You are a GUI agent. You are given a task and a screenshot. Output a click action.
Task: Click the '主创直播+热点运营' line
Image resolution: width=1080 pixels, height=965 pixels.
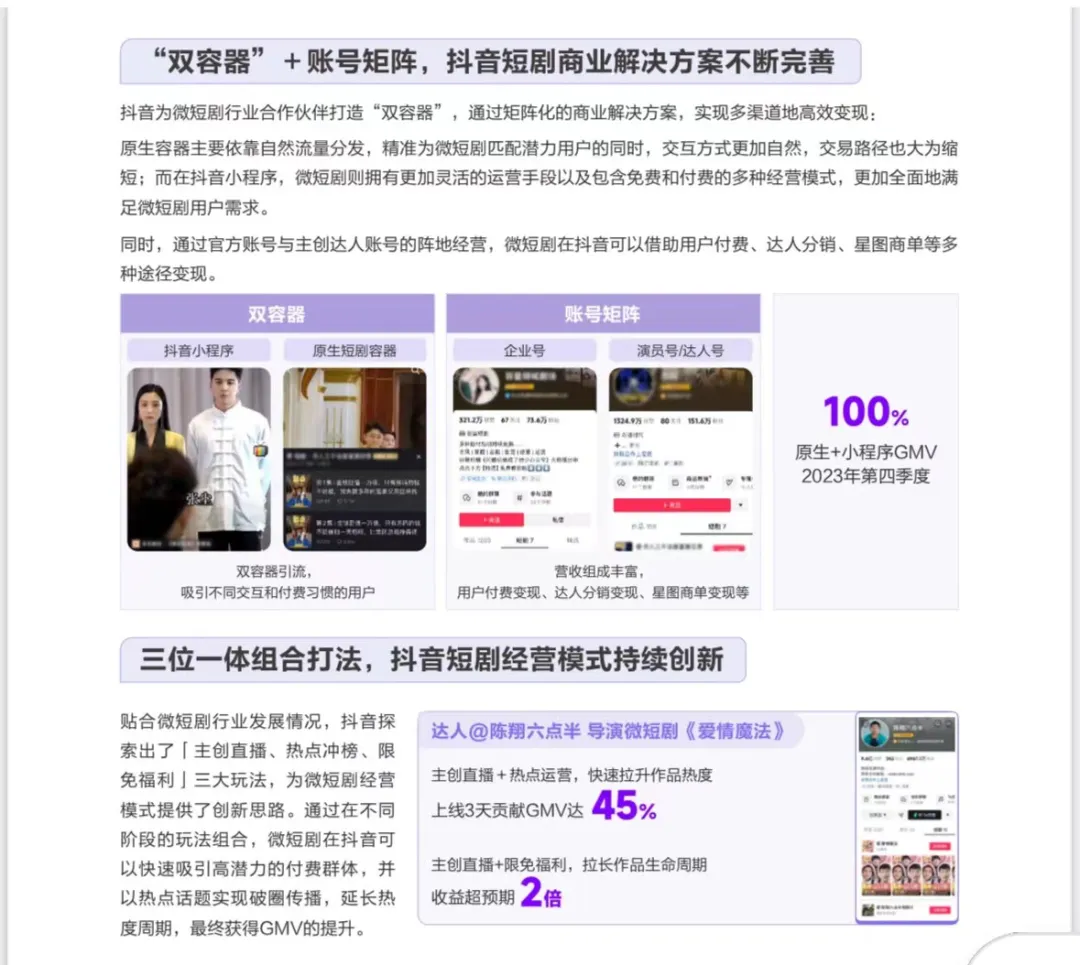pyautogui.click(x=572, y=775)
